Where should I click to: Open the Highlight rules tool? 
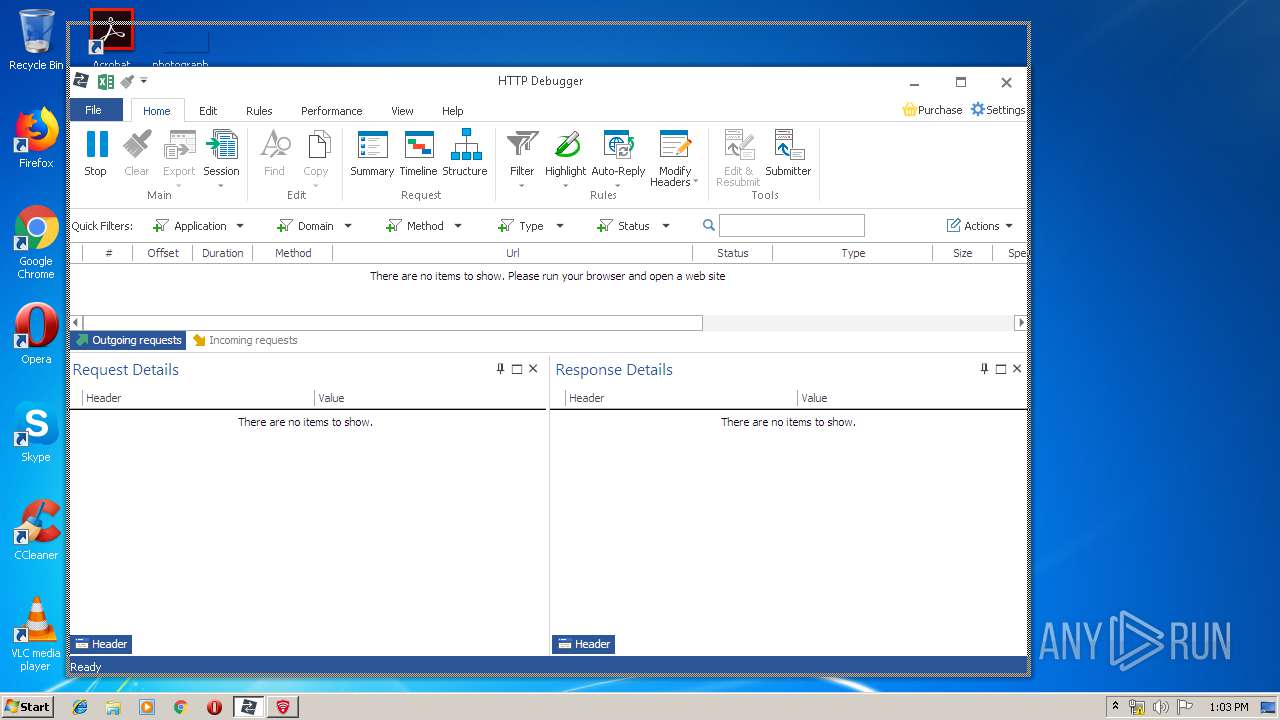point(566,158)
